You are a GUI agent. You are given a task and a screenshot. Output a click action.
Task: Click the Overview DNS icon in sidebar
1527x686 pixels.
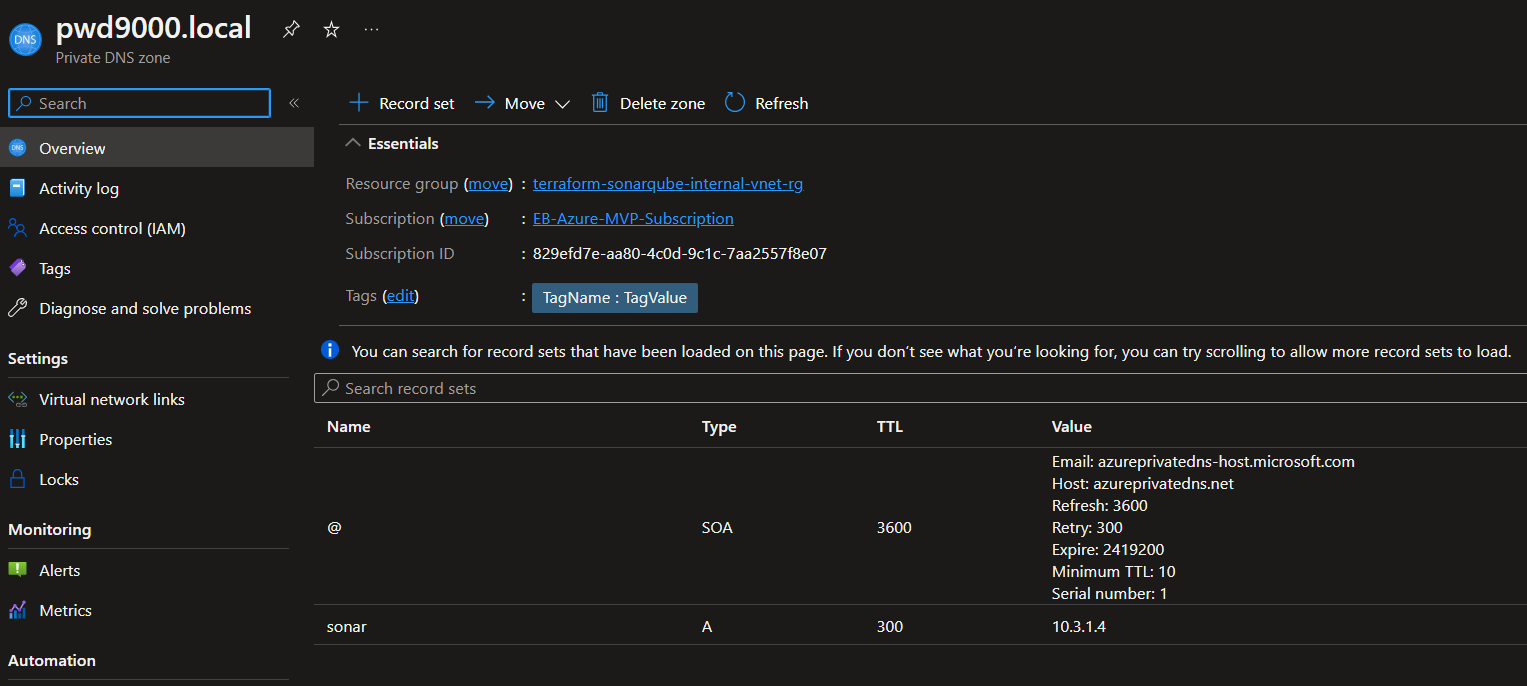tap(17, 148)
